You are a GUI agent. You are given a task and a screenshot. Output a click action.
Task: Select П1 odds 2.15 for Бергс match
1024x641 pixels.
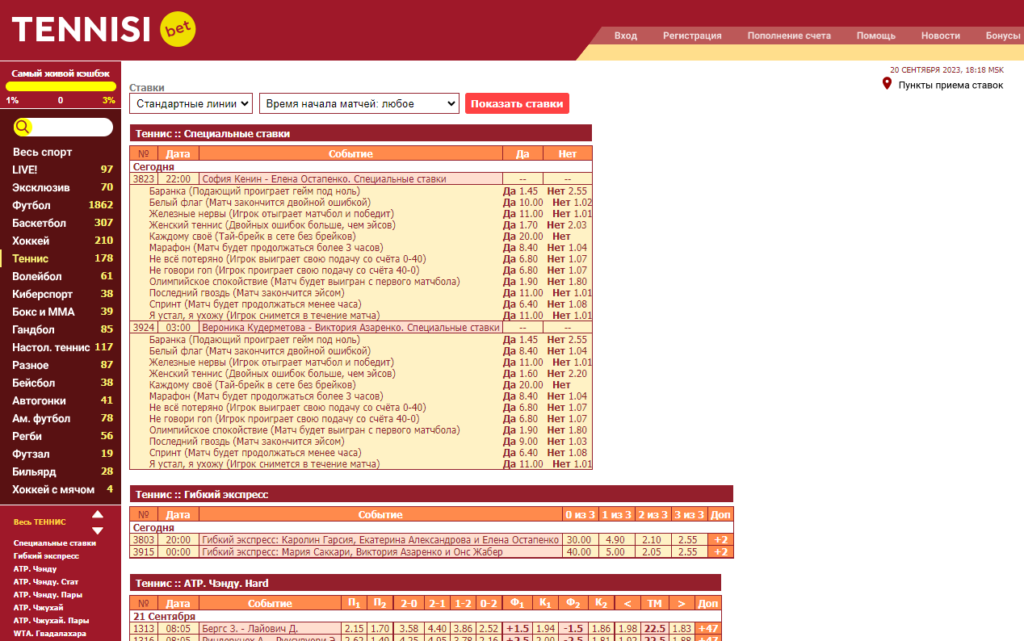(354, 629)
